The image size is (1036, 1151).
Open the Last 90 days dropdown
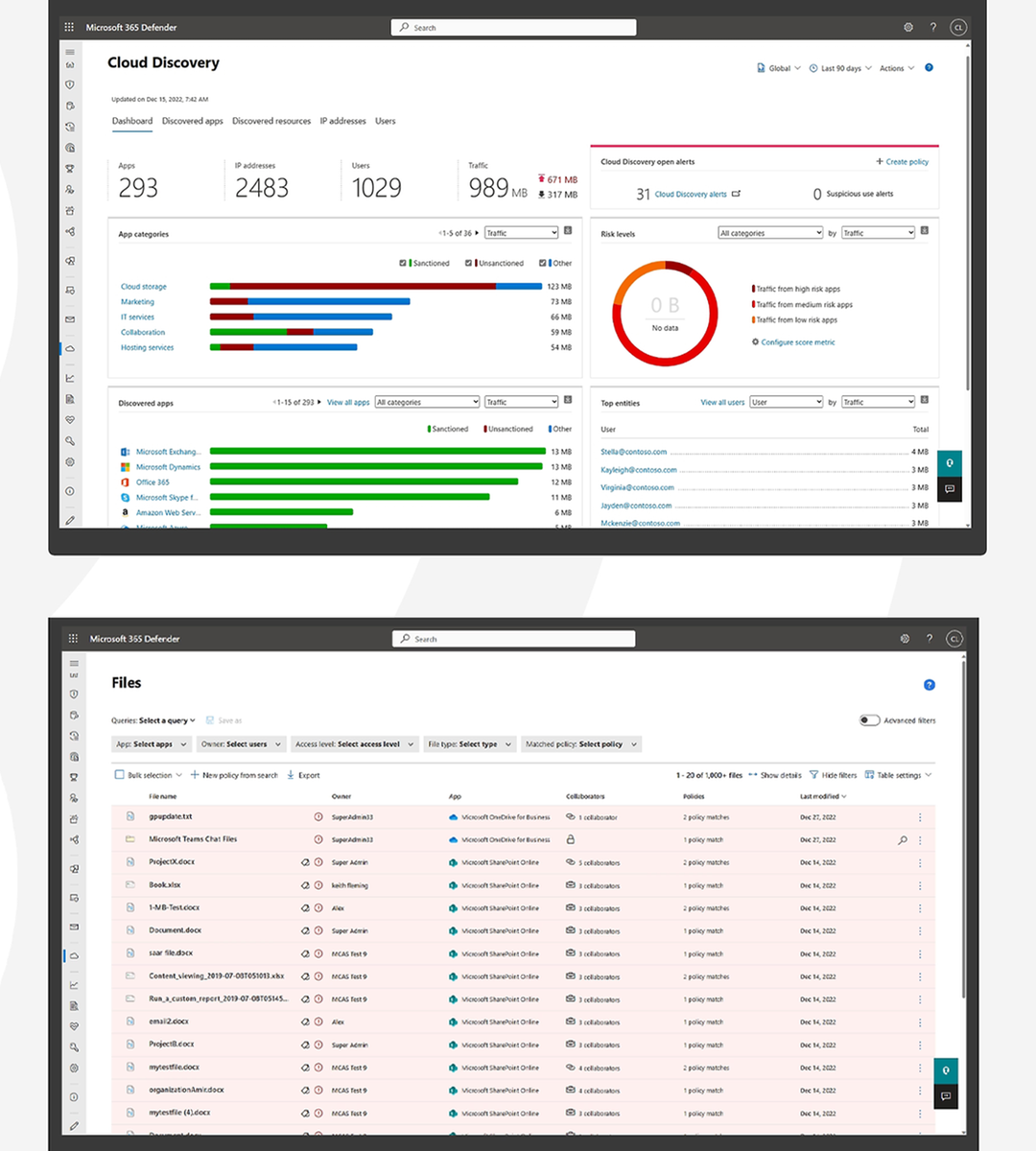coord(840,68)
